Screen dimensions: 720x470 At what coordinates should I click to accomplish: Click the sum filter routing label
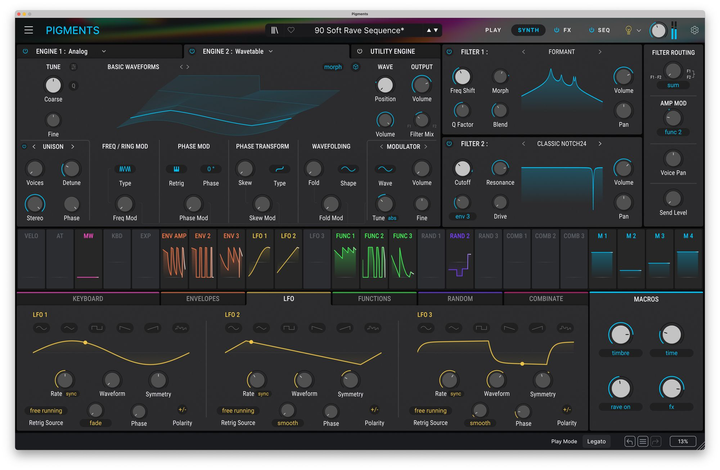click(x=673, y=85)
